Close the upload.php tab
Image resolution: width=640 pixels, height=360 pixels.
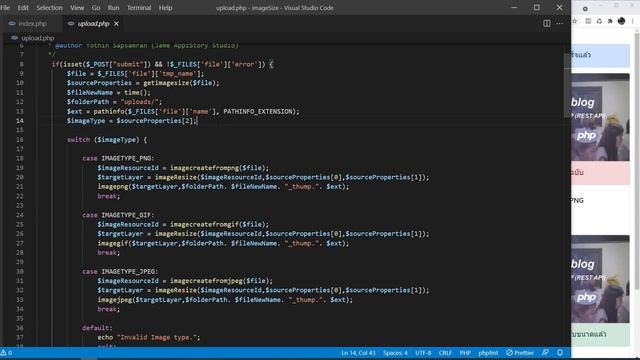(x=116, y=24)
